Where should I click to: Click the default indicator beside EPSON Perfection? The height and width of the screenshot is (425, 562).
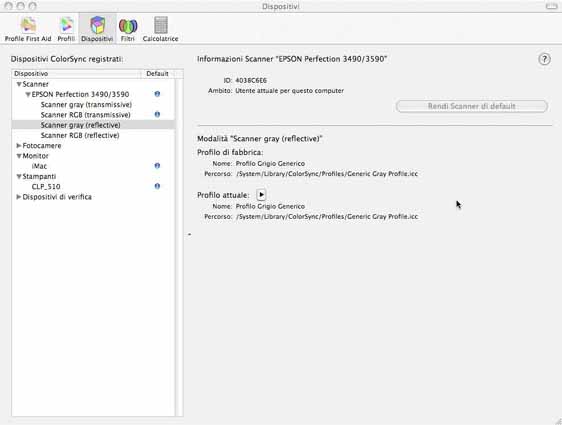157,94
